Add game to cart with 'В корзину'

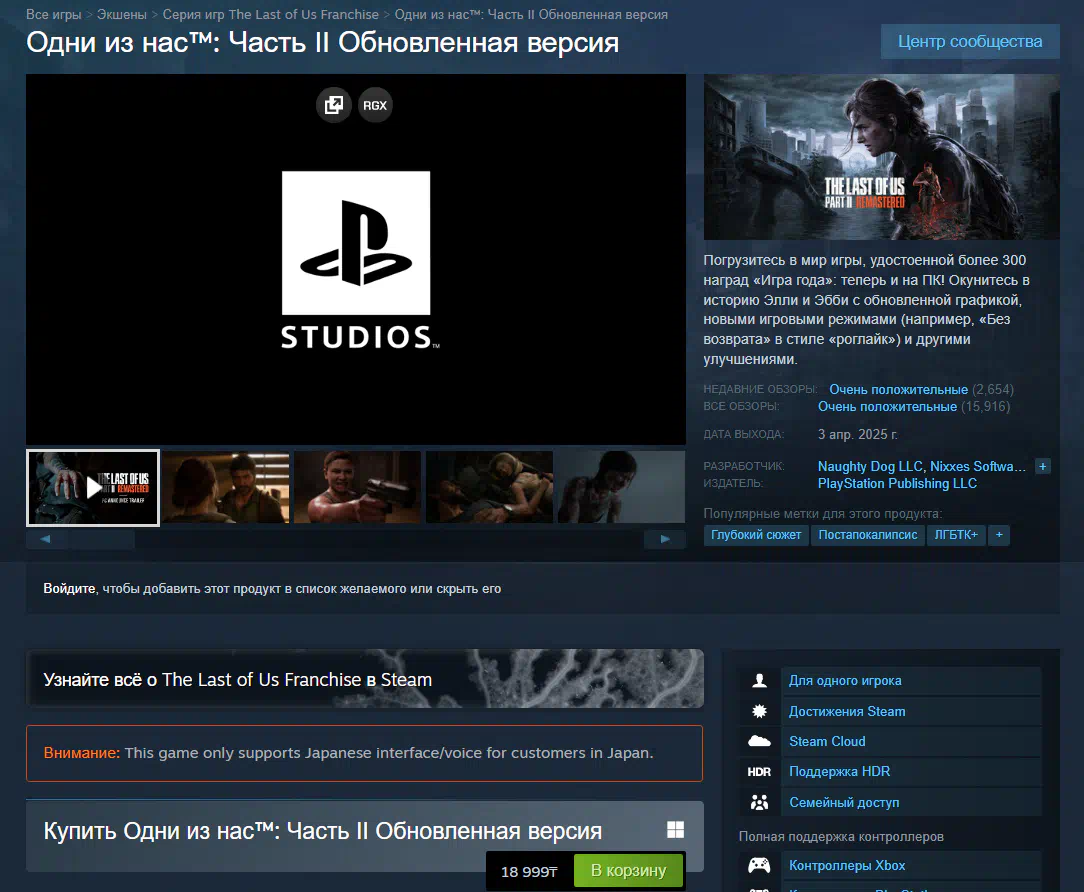(628, 870)
